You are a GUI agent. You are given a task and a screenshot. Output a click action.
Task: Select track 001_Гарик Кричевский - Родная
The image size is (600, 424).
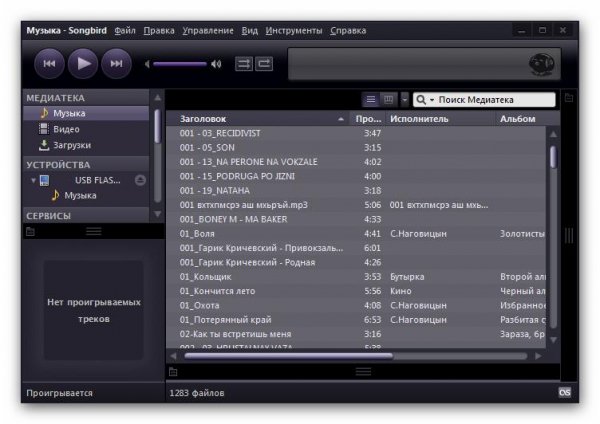click(x=356, y=263)
